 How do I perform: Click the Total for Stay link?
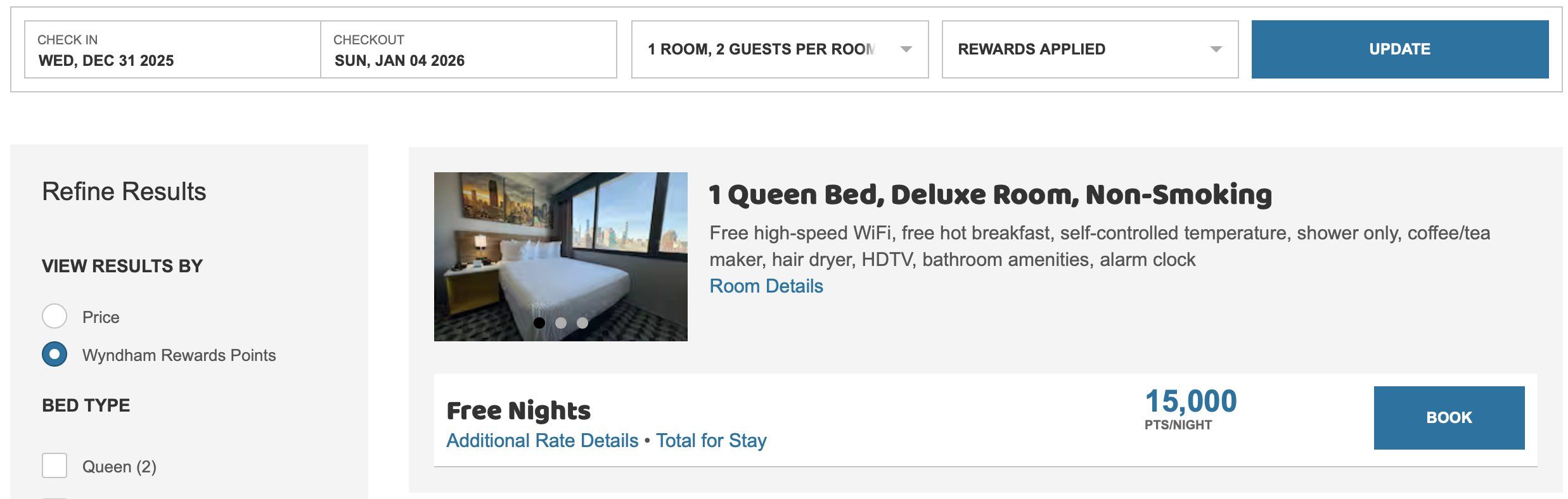[x=711, y=440]
